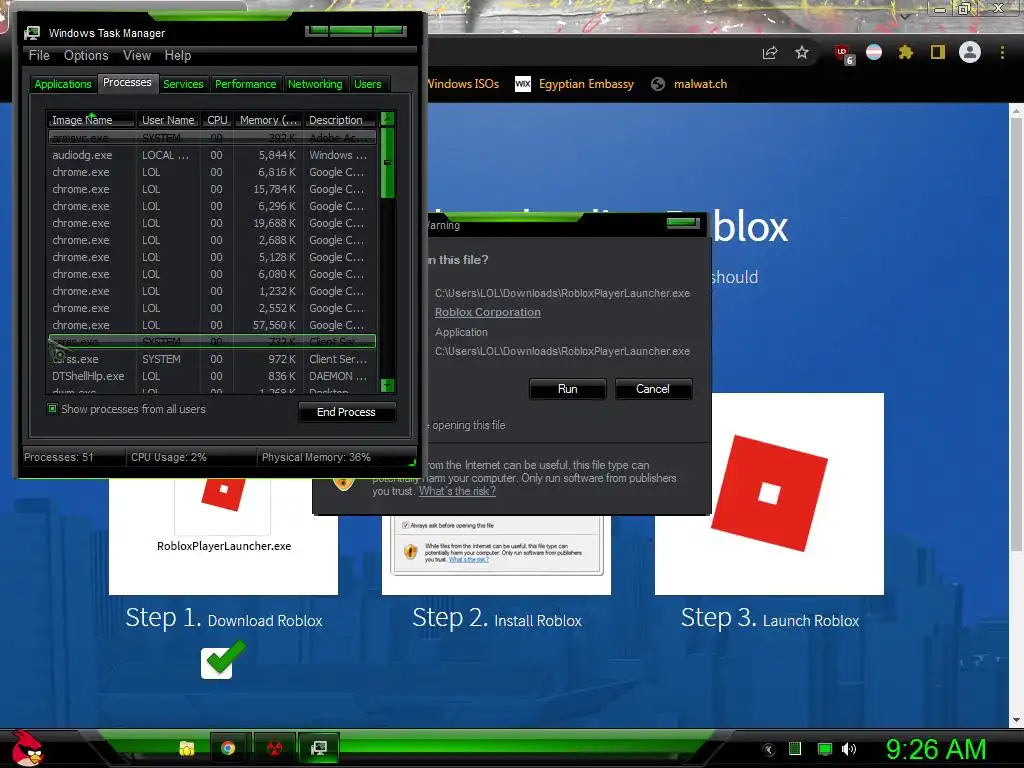Click the End Process button
The image size is (1024, 768).
pos(346,412)
